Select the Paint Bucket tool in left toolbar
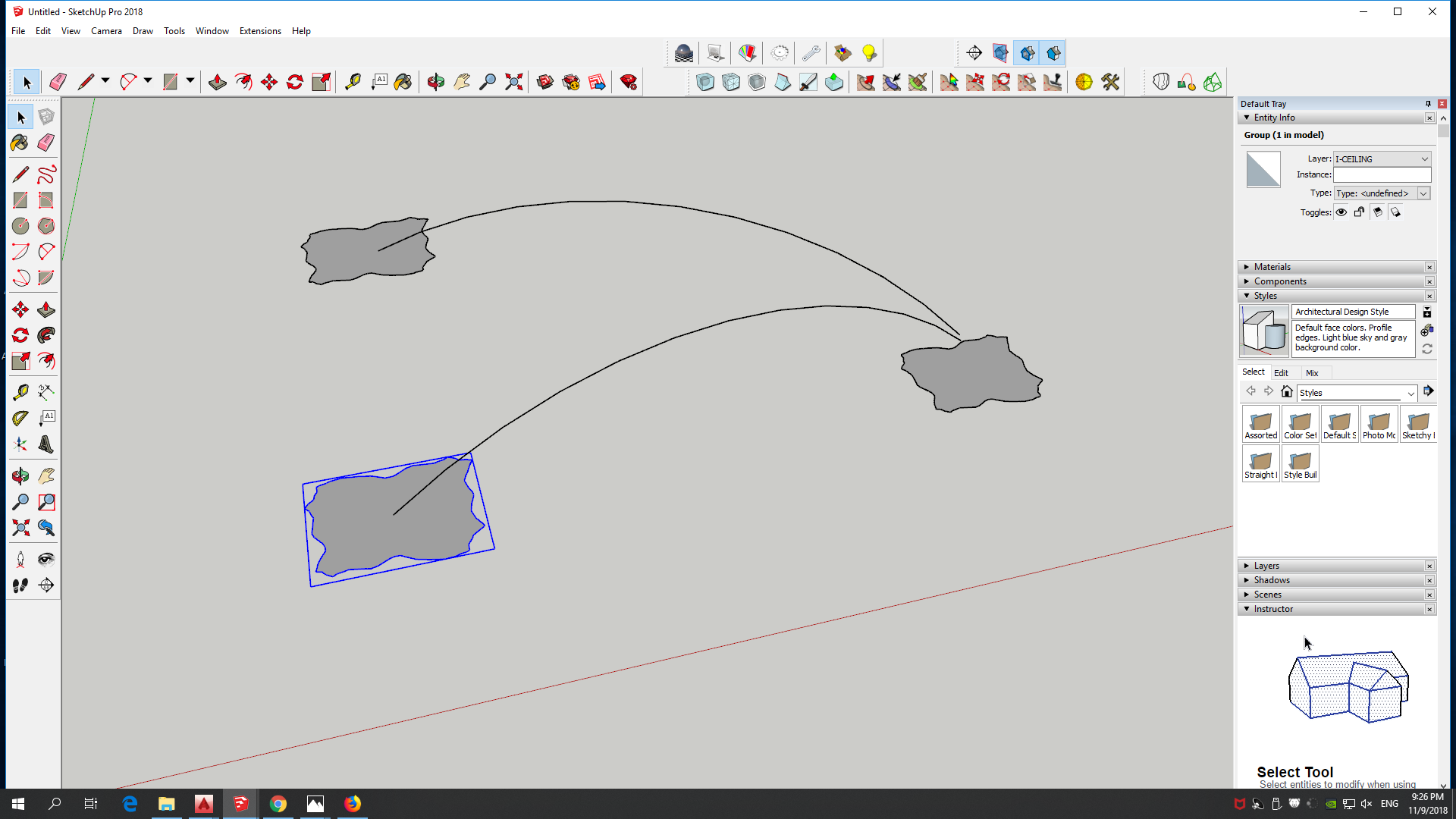This screenshot has height=819, width=1456. [x=20, y=143]
